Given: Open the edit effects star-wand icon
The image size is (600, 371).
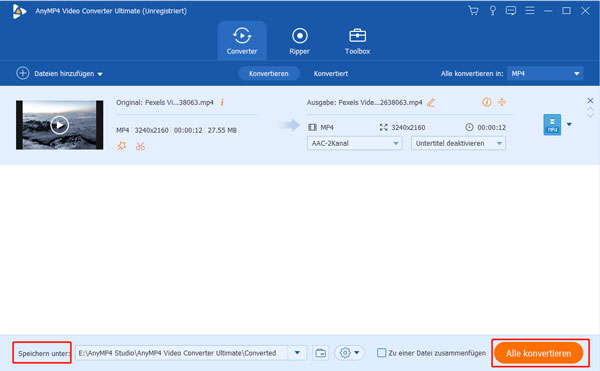Looking at the screenshot, I should pos(122,146).
